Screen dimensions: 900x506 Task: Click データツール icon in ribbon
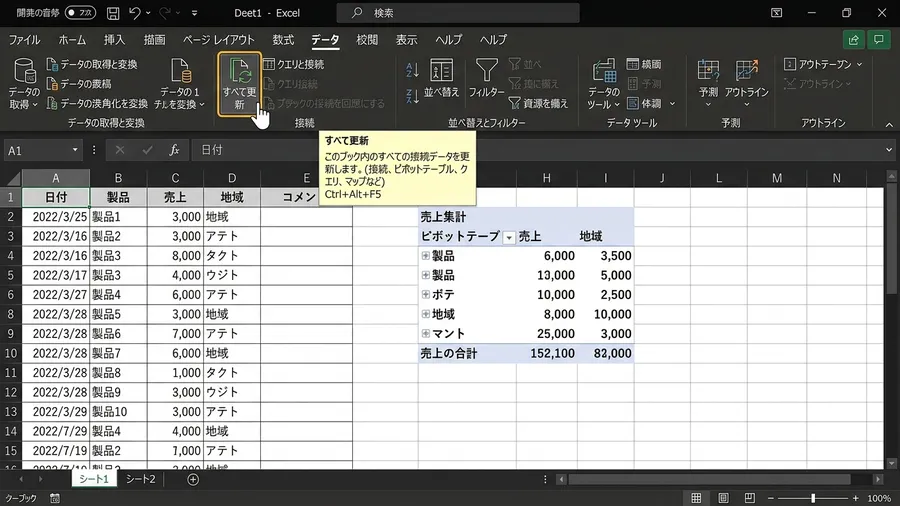[604, 71]
